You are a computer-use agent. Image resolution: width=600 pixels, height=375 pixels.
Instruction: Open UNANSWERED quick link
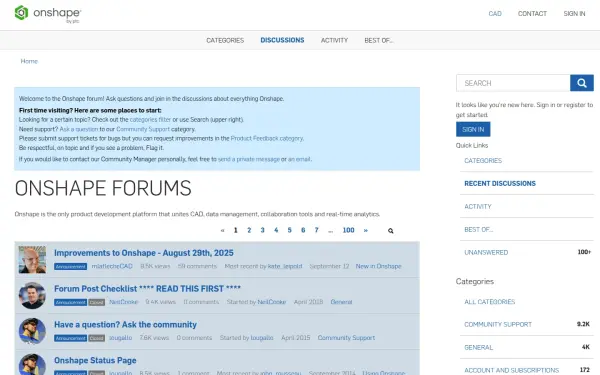486,253
